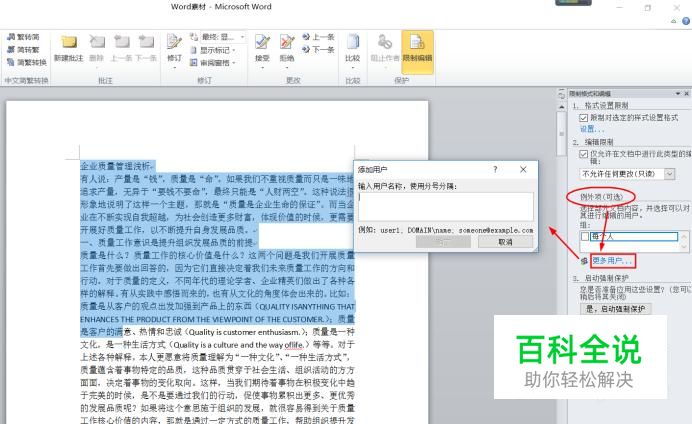
Task: Jump to next change 下一条 in 更改 group
Action: pos(318,49)
